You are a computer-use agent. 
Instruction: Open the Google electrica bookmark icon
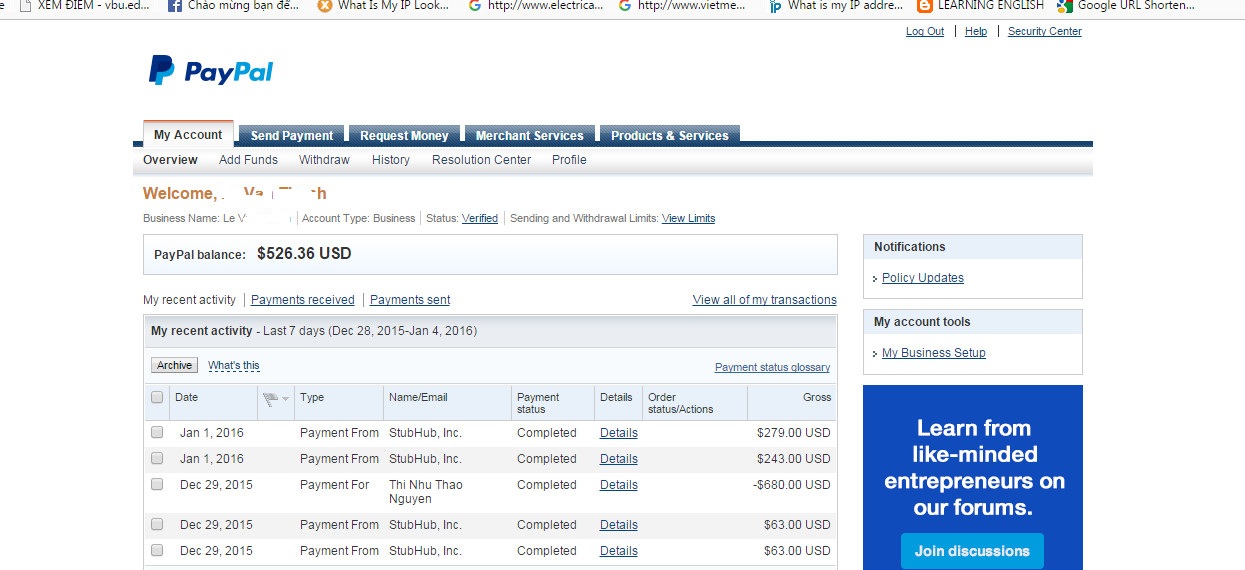coord(475,6)
